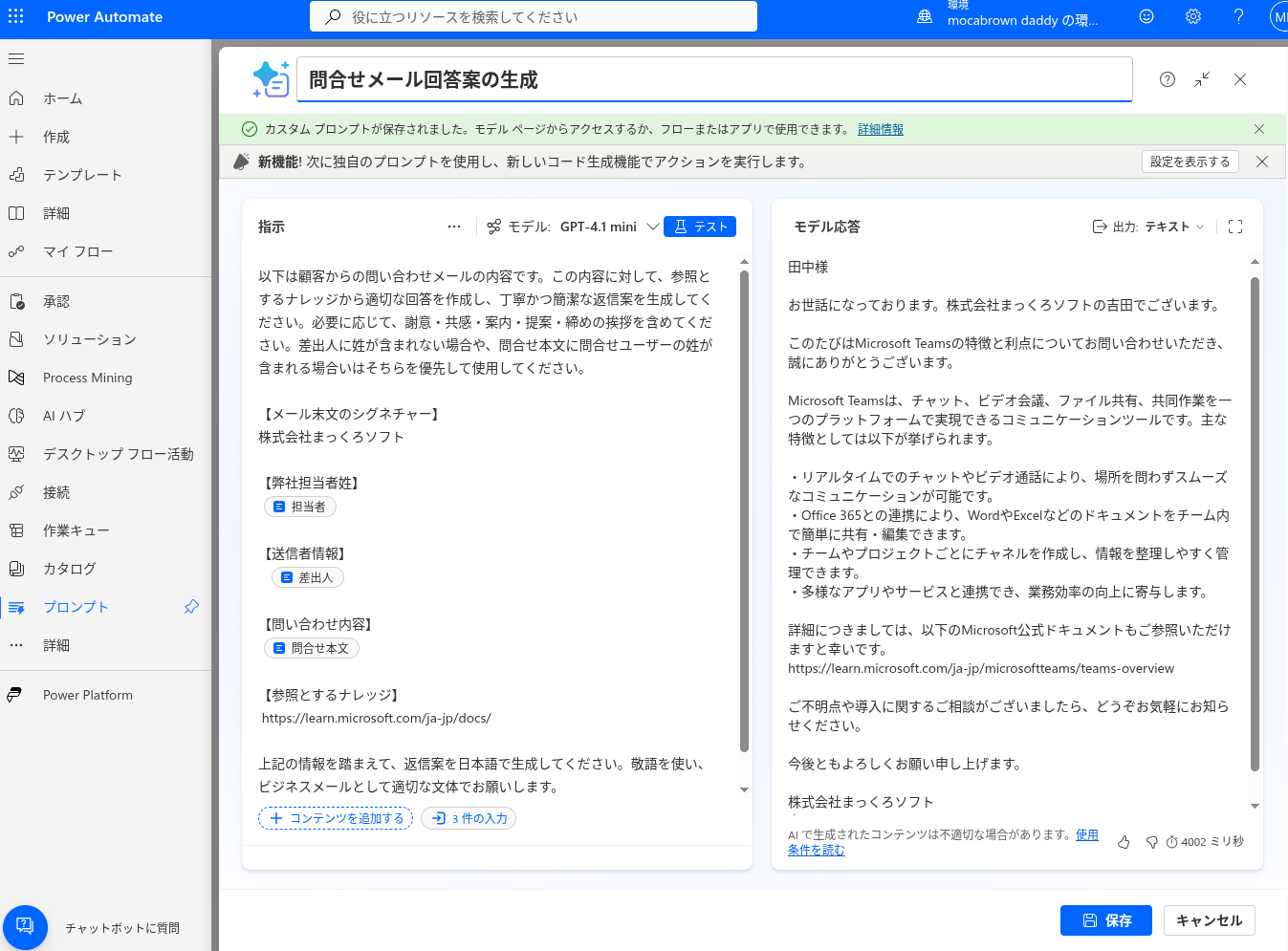
Task: Click the 保存 button
Action: (x=1106, y=920)
